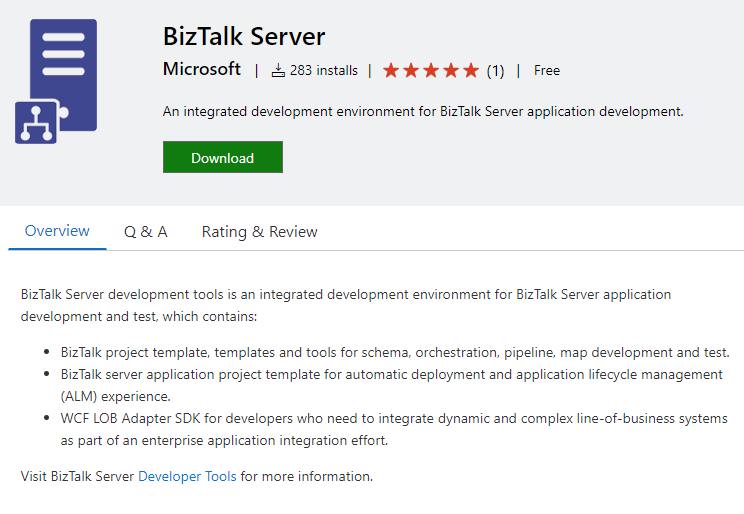Click the short description under the title
Viewport: 744px width, 514px height.
pyautogui.click(x=423, y=111)
